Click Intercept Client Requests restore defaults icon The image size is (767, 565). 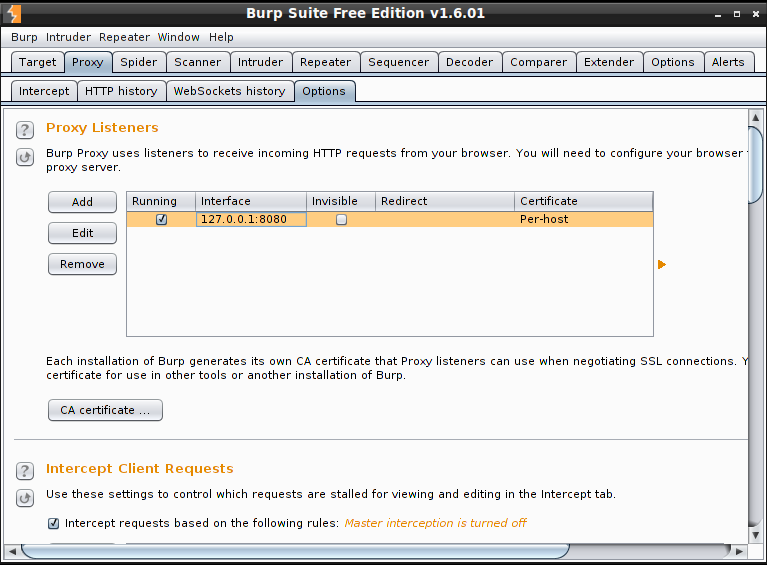(25, 498)
